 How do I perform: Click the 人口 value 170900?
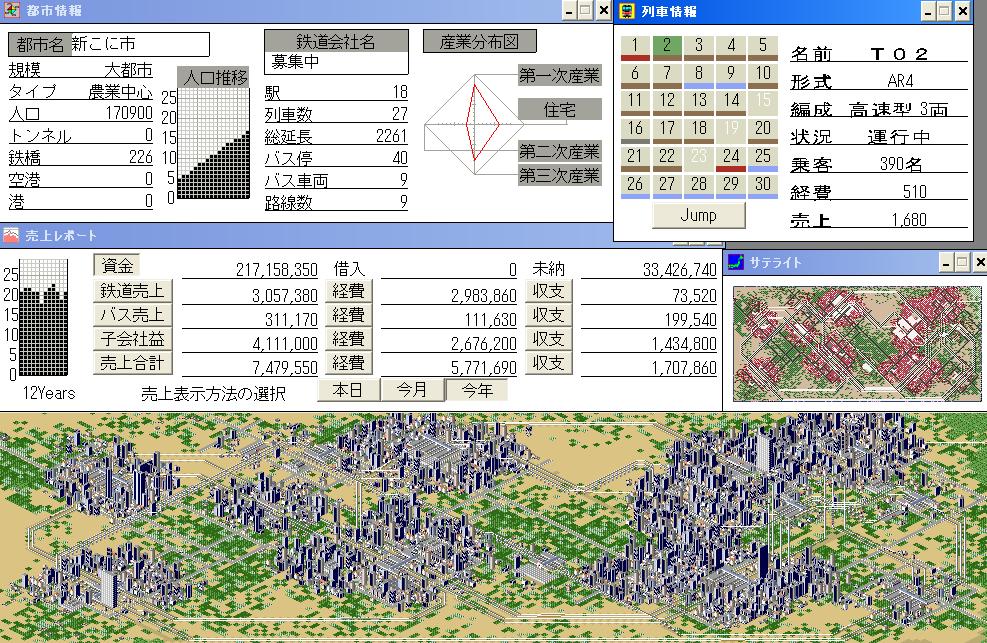[x=128, y=113]
